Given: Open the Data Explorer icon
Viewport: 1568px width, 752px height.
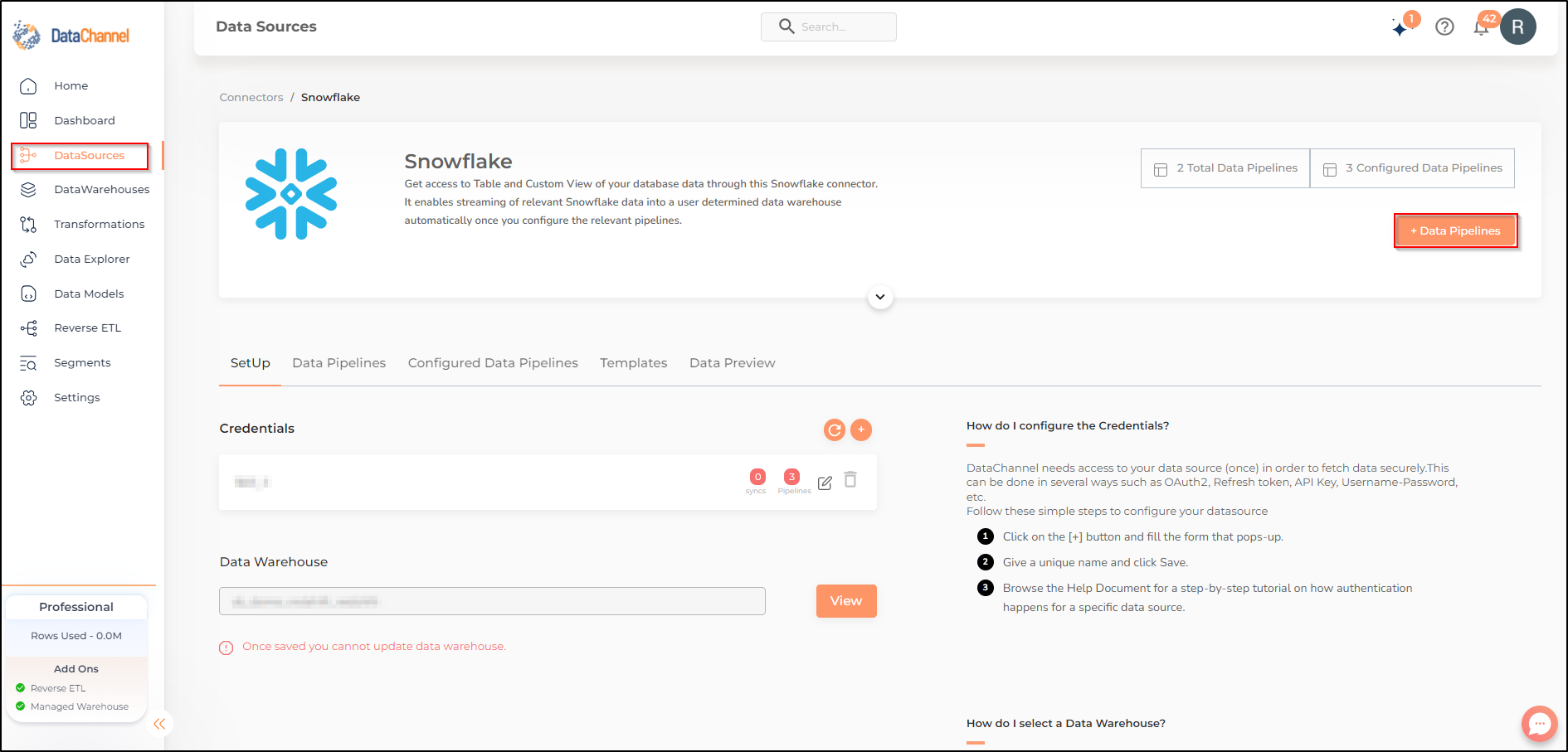Looking at the screenshot, I should (28, 260).
